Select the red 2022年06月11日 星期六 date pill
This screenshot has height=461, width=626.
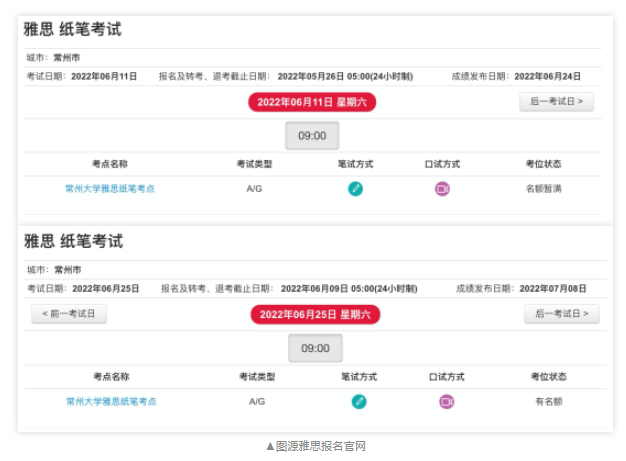point(312,102)
